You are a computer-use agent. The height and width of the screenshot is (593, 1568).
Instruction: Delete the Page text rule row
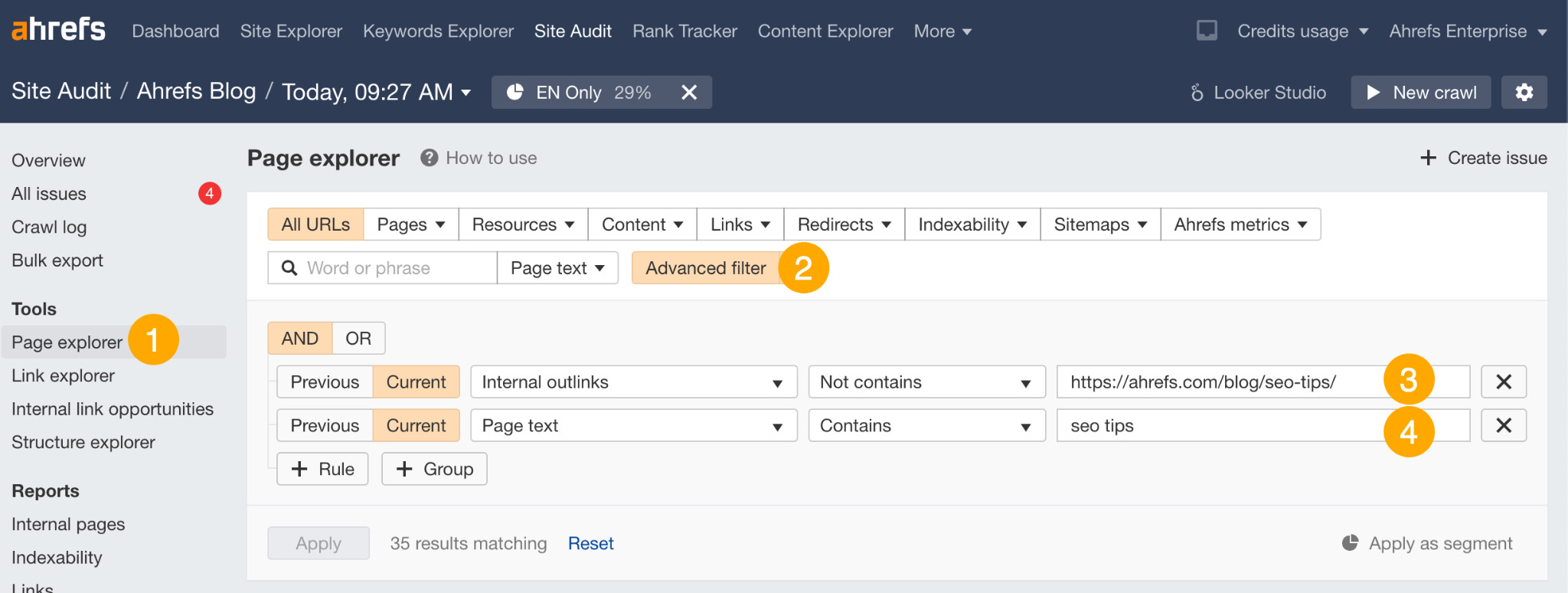(1504, 425)
